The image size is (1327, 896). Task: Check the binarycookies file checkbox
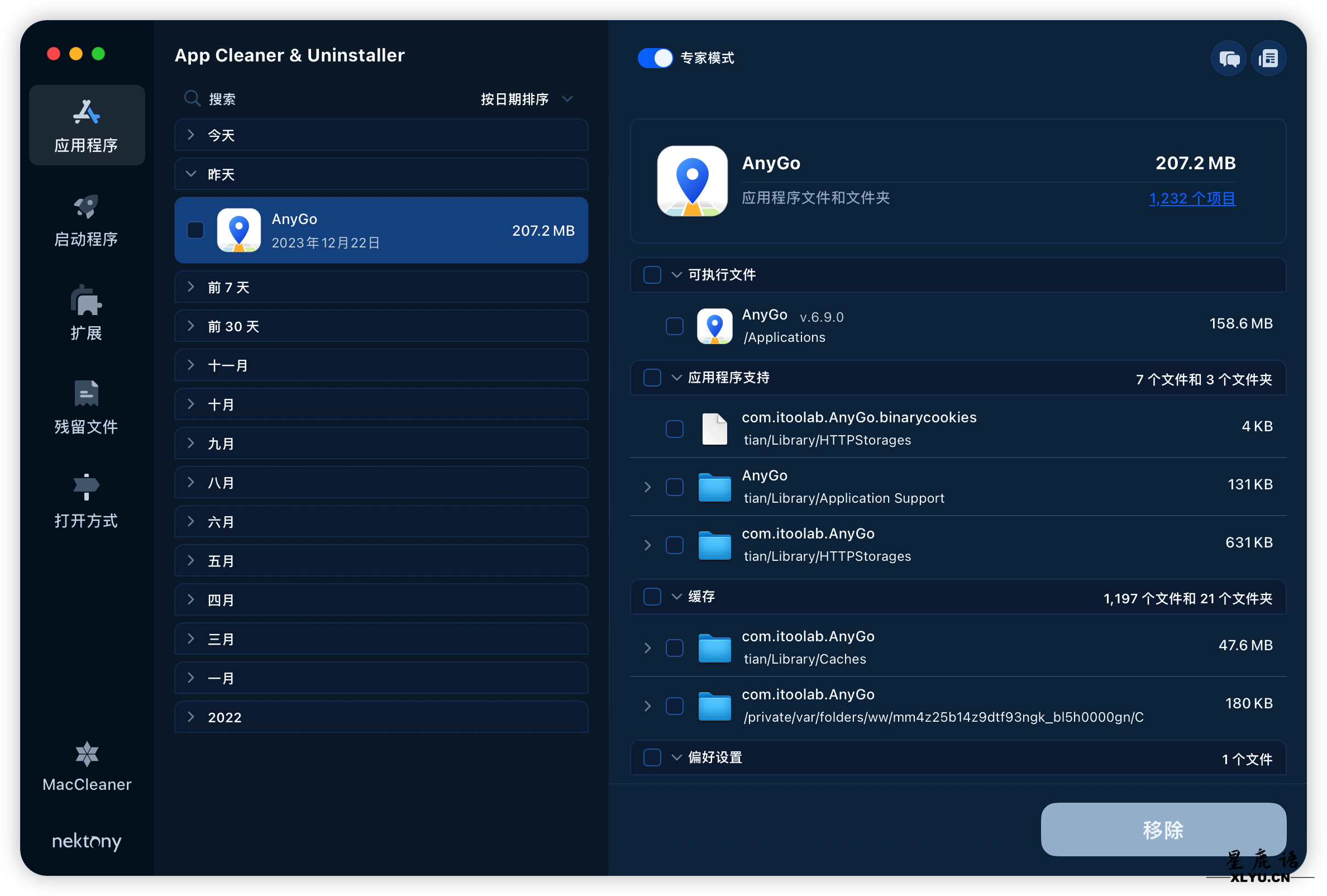(x=674, y=429)
